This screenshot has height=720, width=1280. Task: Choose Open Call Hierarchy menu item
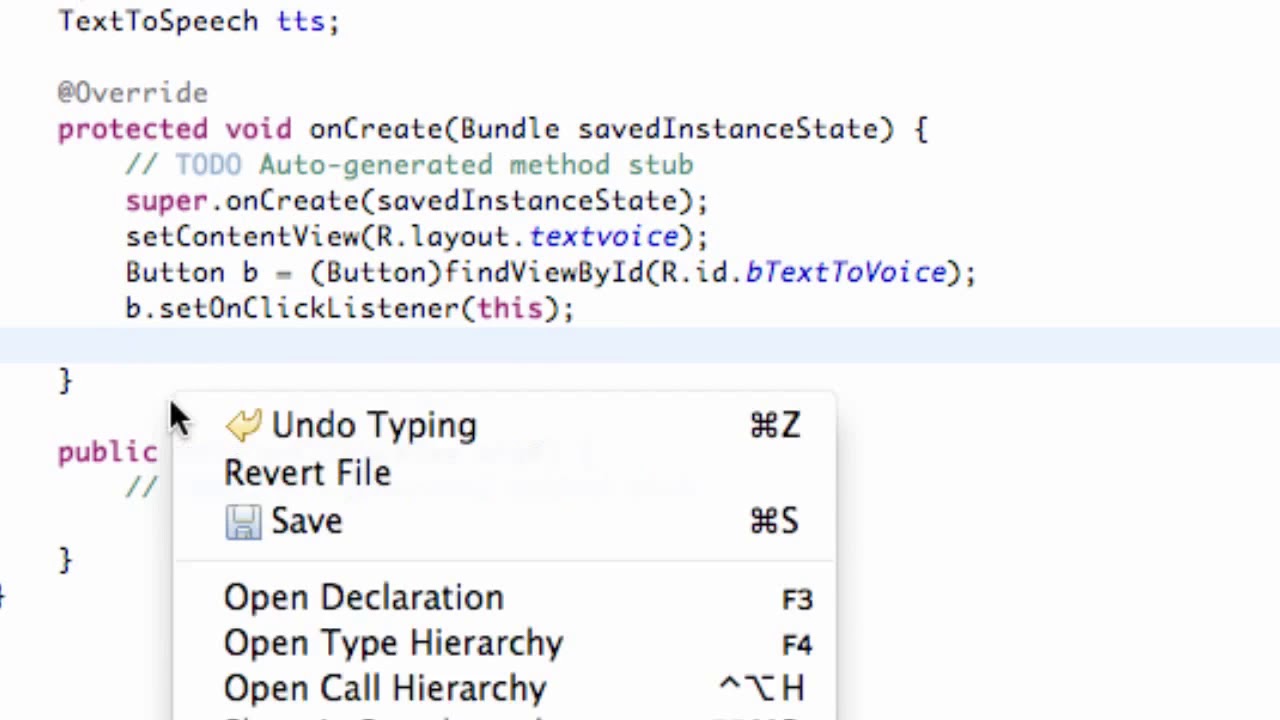pyautogui.click(x=385, y=689)
